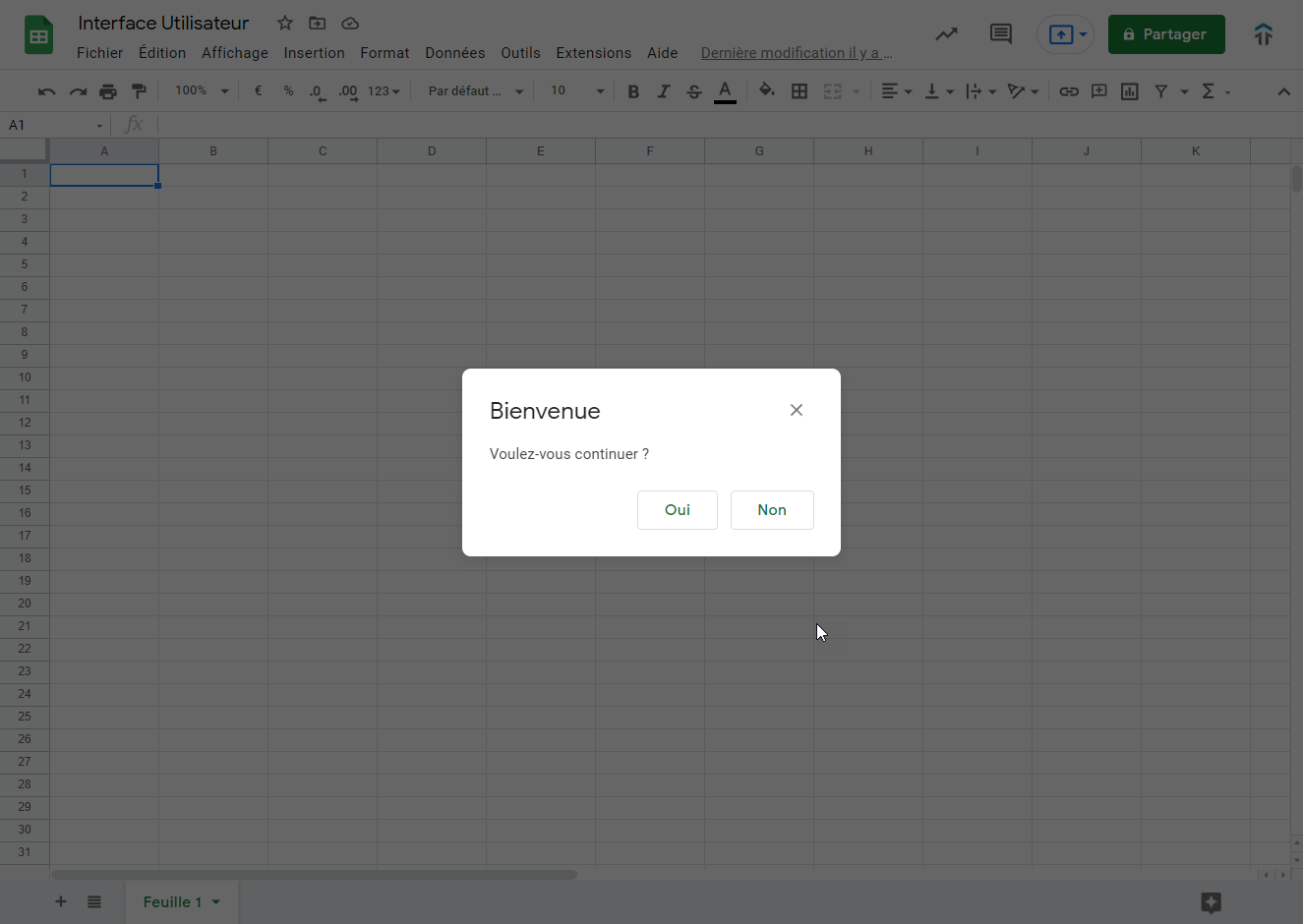Click the move to folder icon
The height and width of the screenshot is (924, 1303).
[x=318, y=23]
